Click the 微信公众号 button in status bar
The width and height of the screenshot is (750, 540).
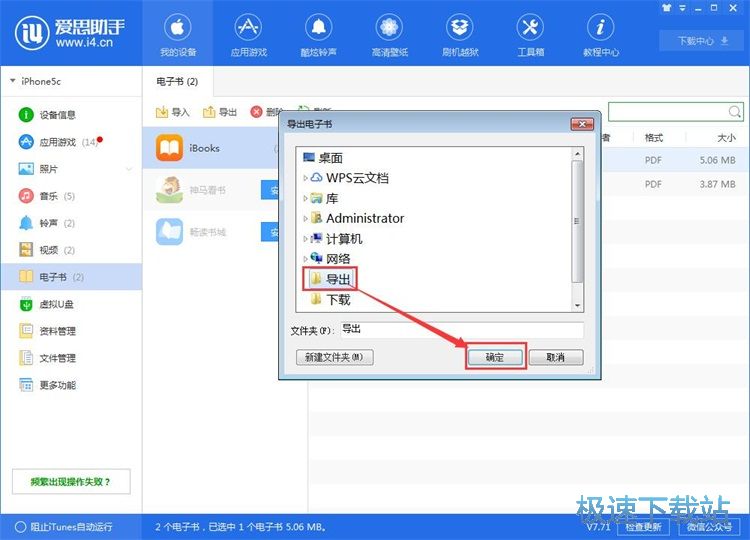[x=710, y=527]
